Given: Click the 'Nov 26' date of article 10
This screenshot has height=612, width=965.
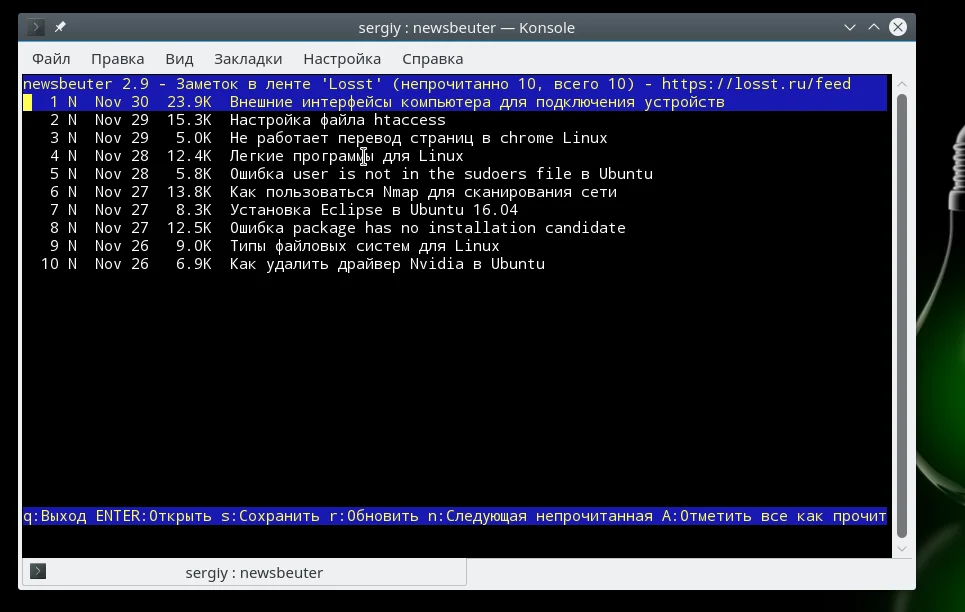Looking at the screenshot, I should (x=122, y=264).
